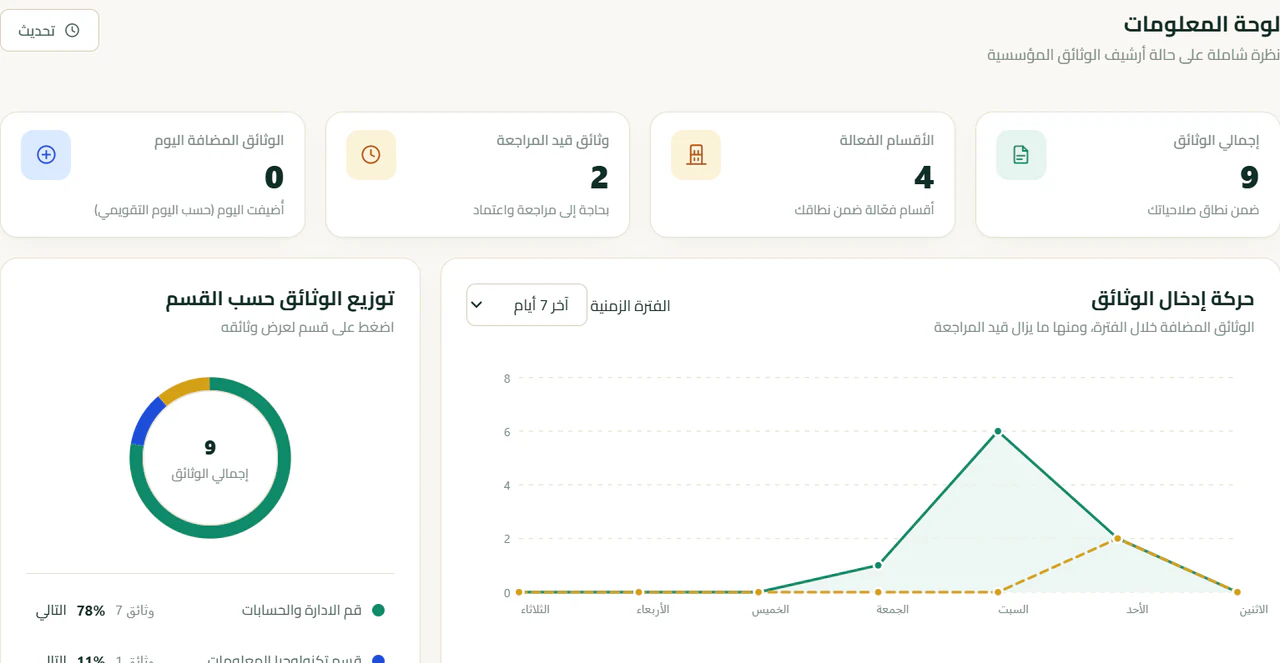Viewport: 1280px width, 663px height.
Task: Click the data point on الاثنين
Action: coord(1237,592)
